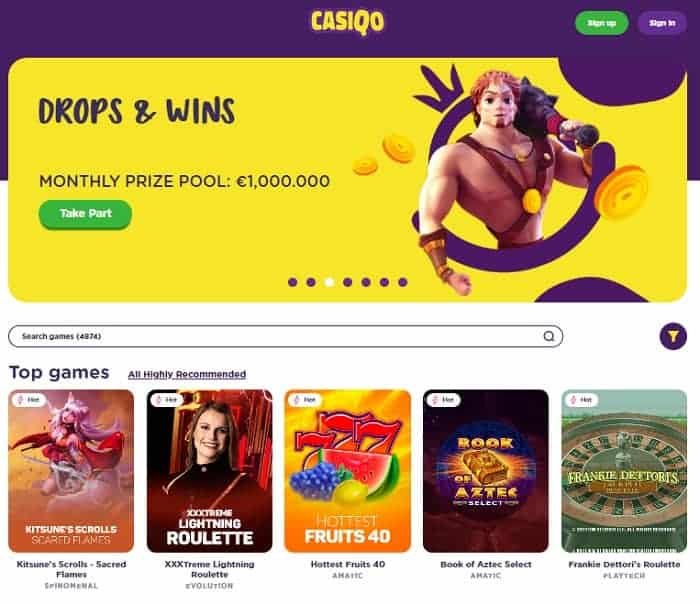
Task: Open the game filter funnel icon
Action: (x=673, y=336)
